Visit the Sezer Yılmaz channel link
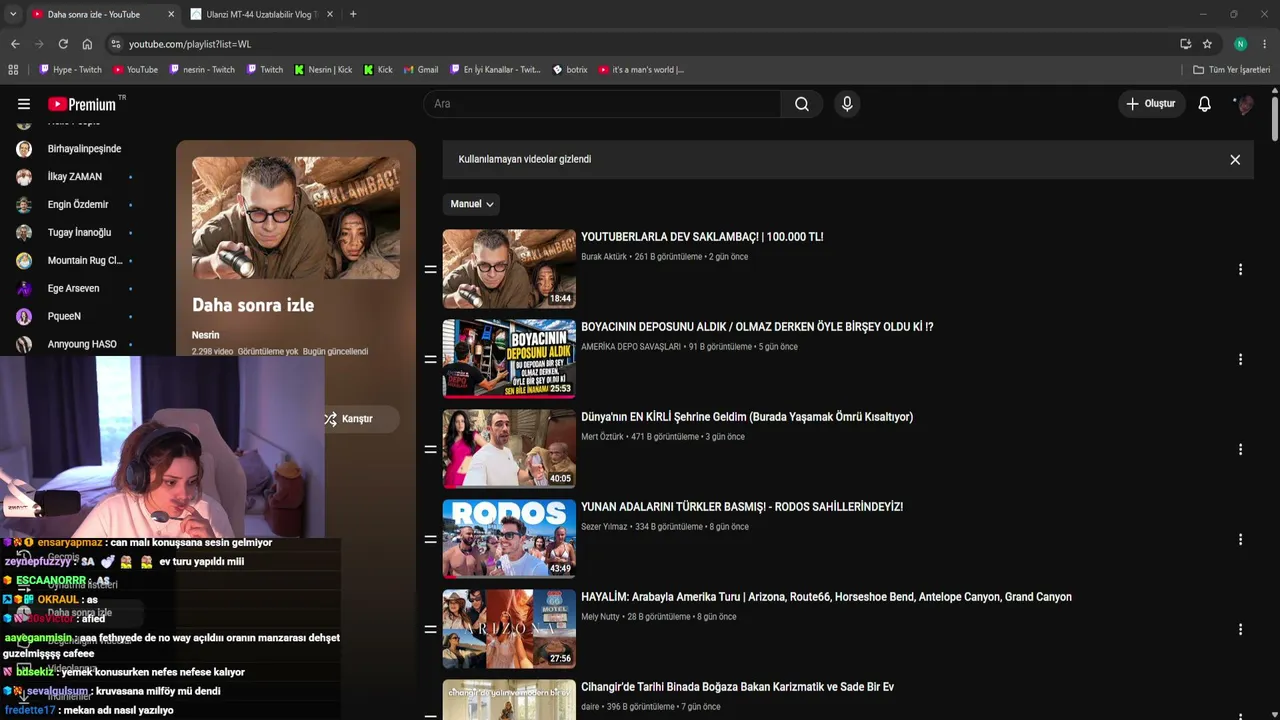 604,527
